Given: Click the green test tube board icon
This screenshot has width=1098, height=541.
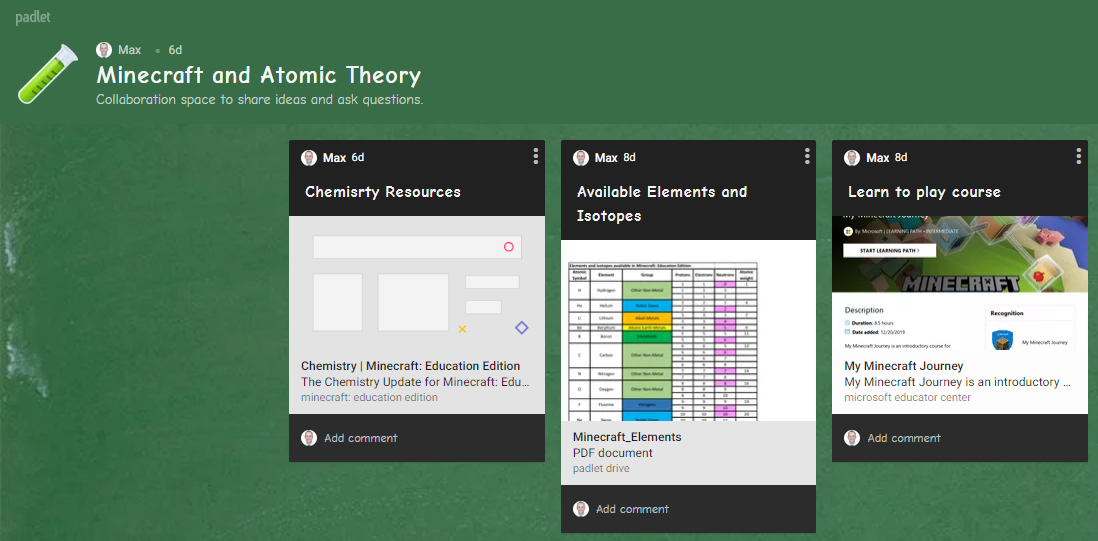Looking at the screenshot, I should pos(48,74).
